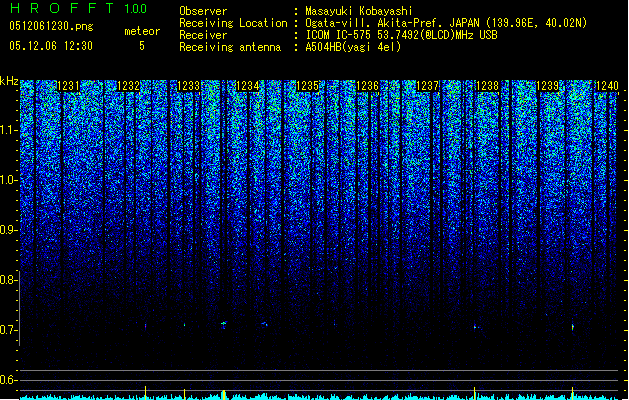
Task: Select observer name Masayuki Kobayashi
Action: pyautogui.click(x=359, y=11)
